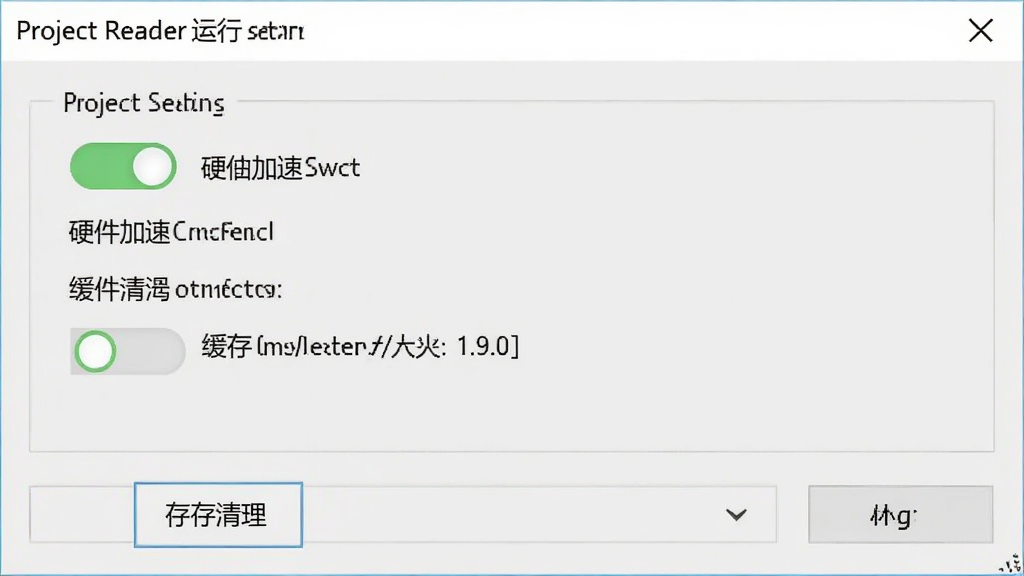Screen dimensions: 1024x576
Task: Click the 1.9.0 version number text
Action: point(483,346)
